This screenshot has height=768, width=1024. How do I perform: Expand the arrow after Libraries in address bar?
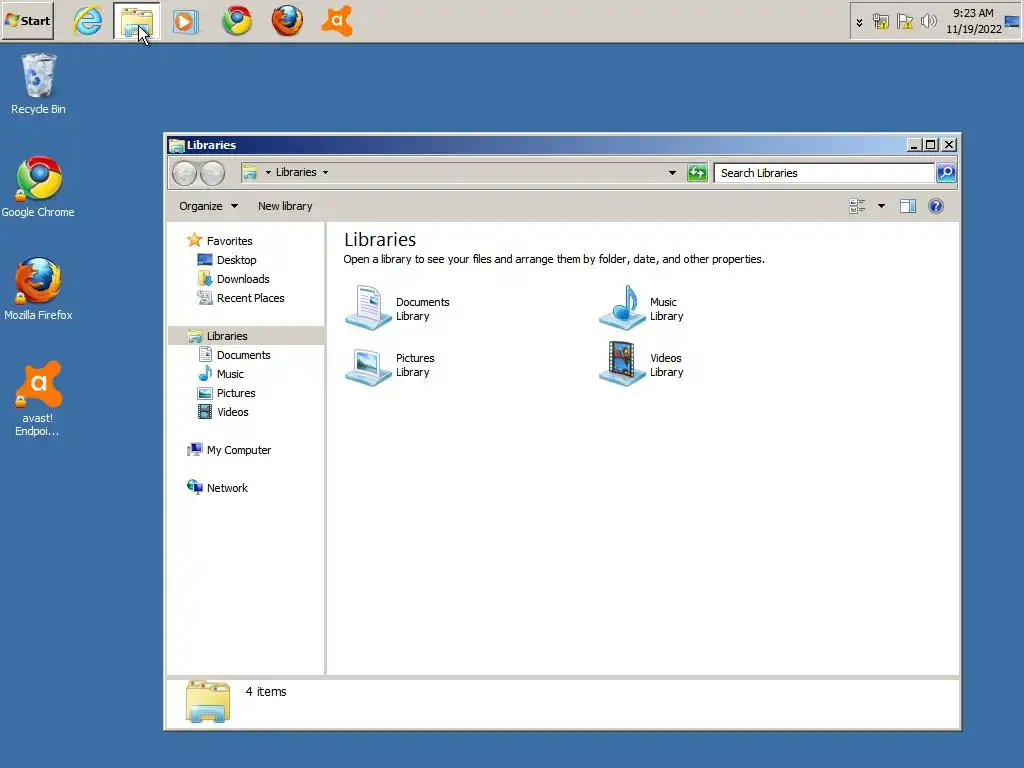325,172
